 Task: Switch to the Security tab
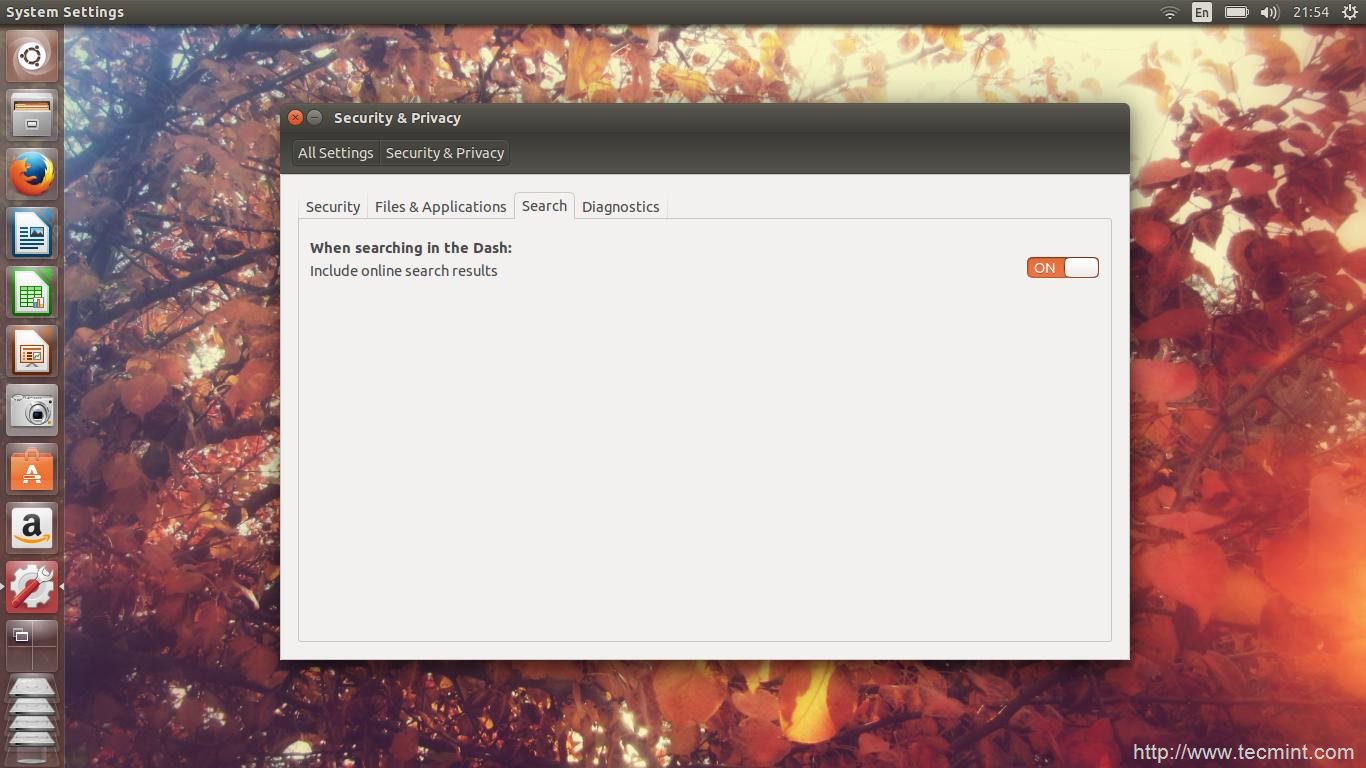(333, 207)
